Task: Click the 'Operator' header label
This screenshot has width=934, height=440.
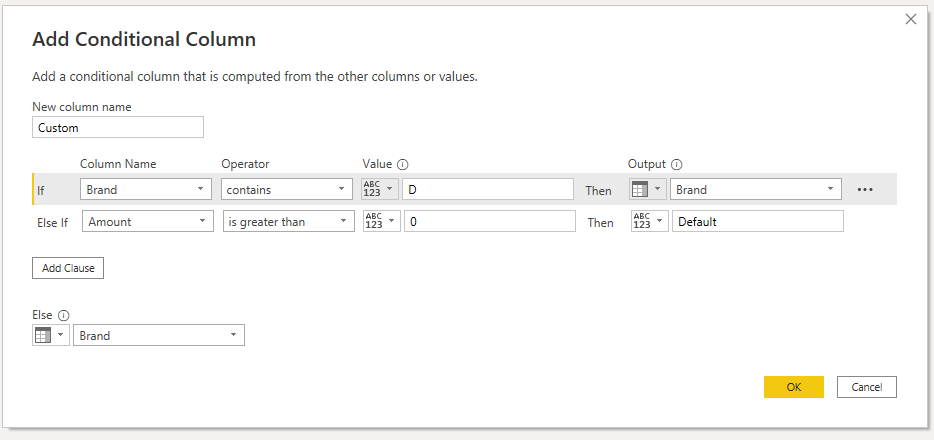Action: pos(245,164)
